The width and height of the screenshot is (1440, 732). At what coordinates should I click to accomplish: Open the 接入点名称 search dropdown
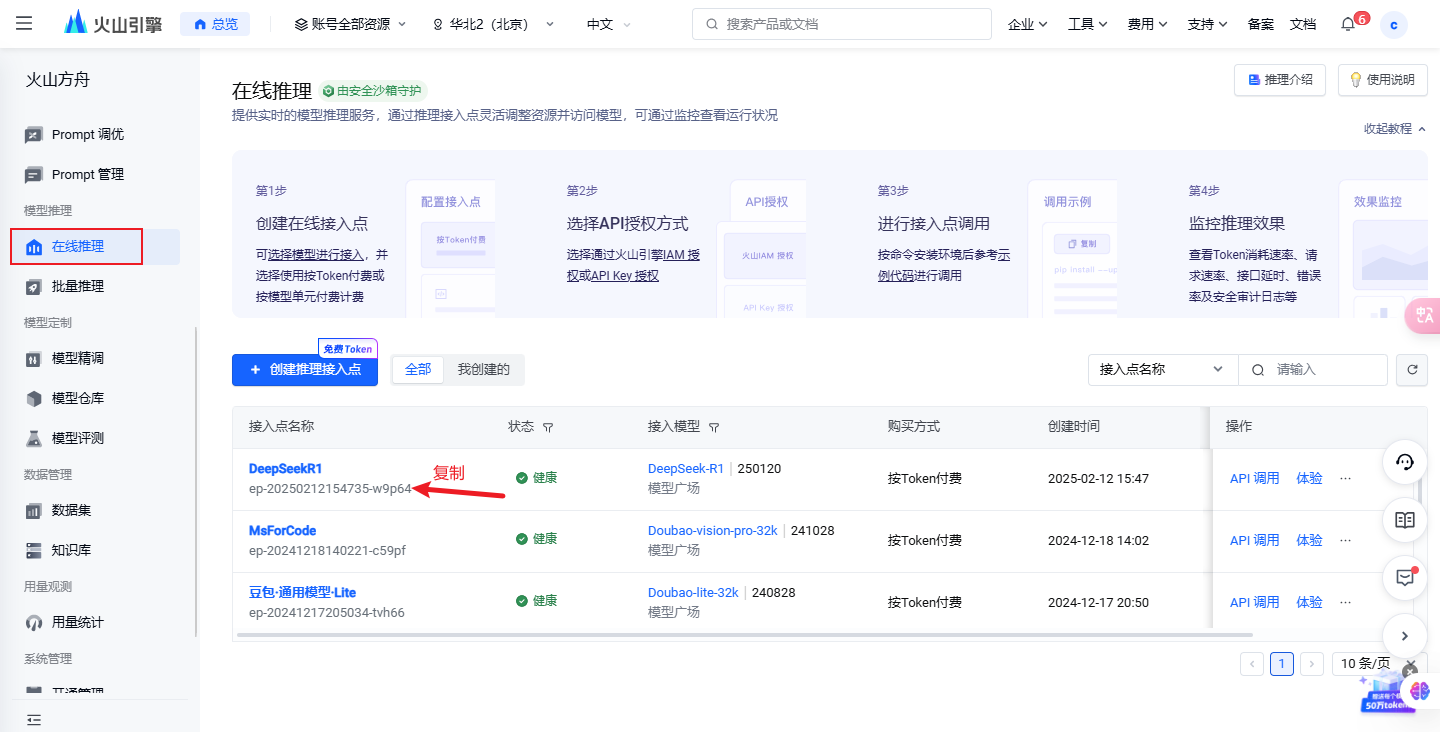pyautogui.click(x=1162, y=369)
